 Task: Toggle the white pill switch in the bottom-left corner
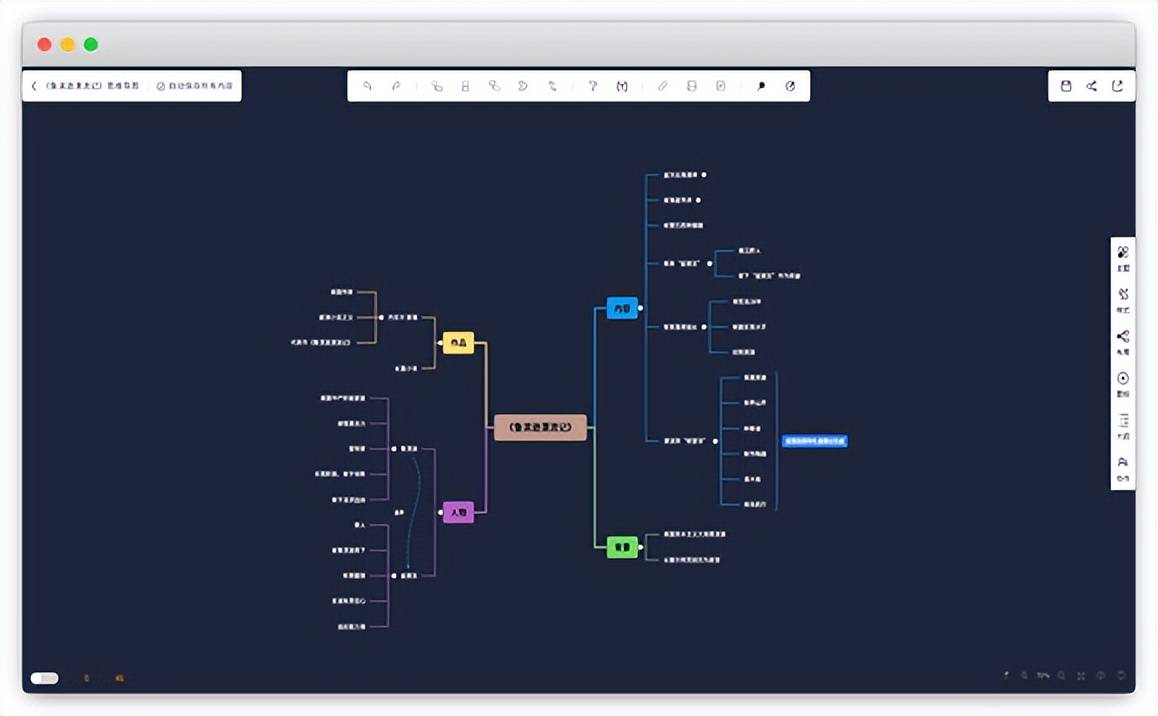click(44, 678)
